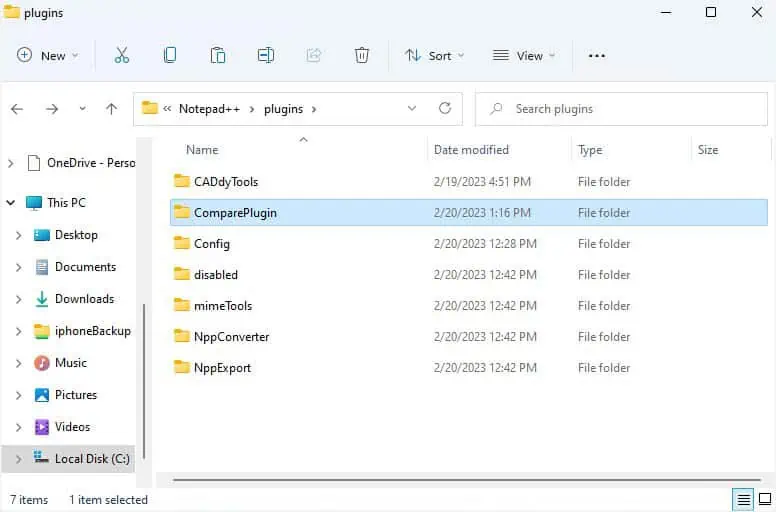Switch to large thumbnails view icon

click(x=765, y=500)
